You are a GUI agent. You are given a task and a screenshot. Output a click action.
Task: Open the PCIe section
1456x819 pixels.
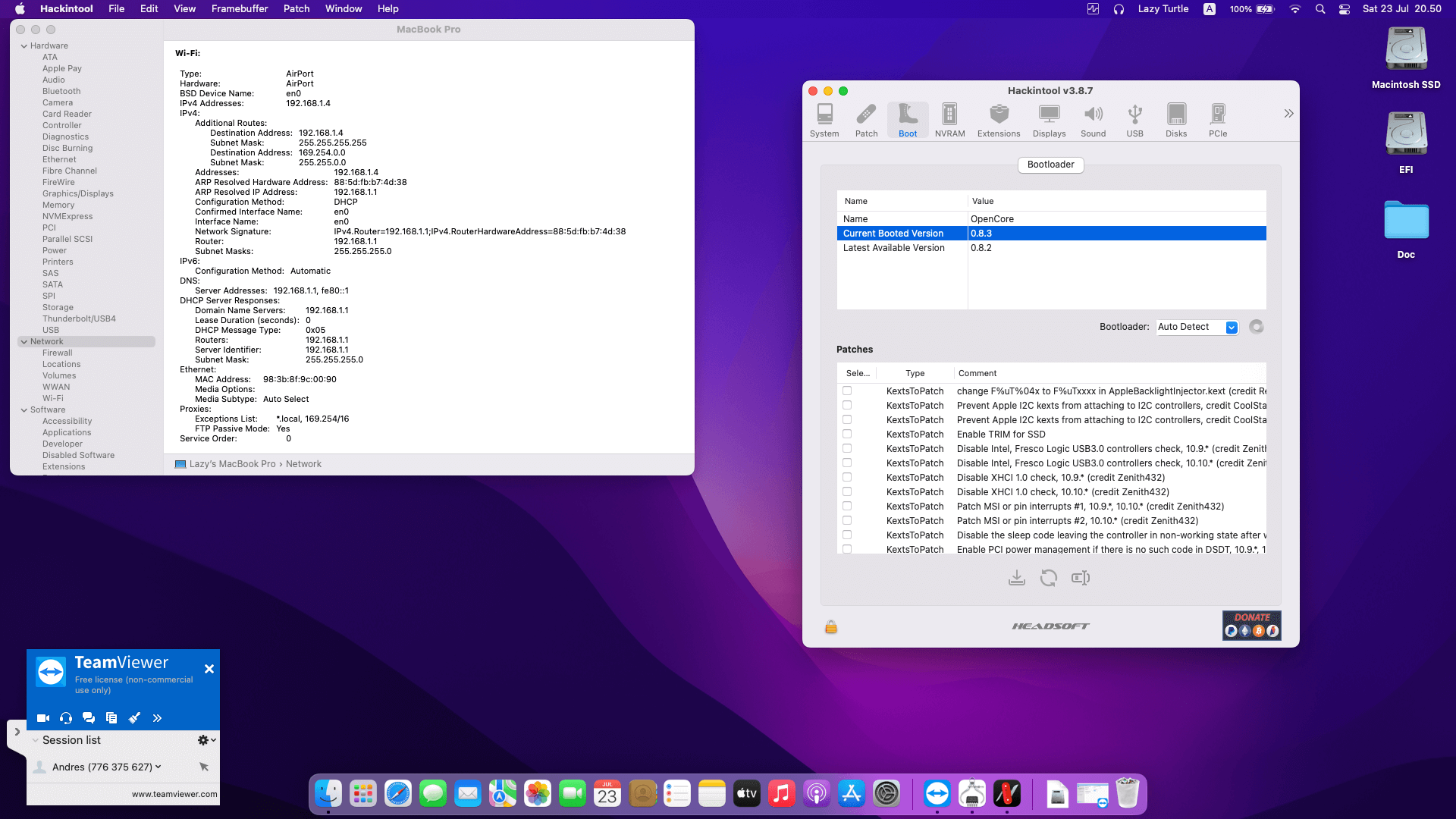tap(1218, 121)
